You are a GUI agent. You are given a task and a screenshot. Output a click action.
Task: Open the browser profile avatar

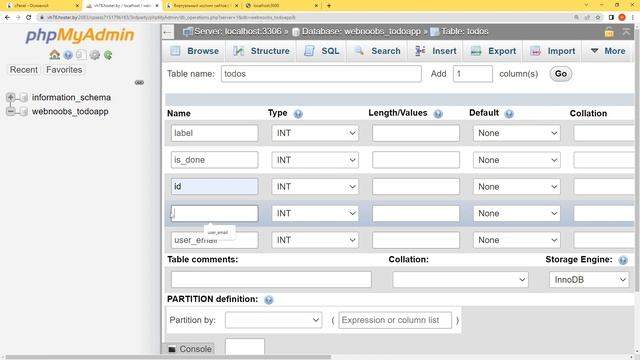[622, 17]
